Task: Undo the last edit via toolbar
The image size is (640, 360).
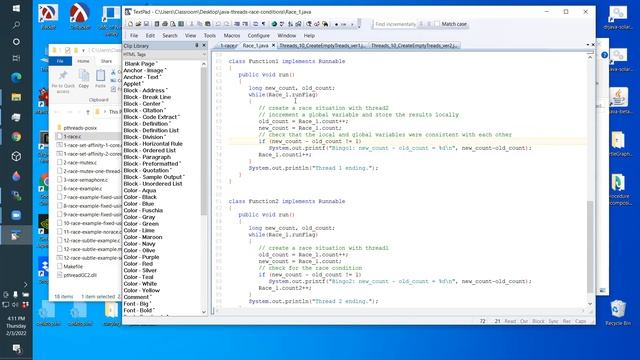Action: (218, 24)
